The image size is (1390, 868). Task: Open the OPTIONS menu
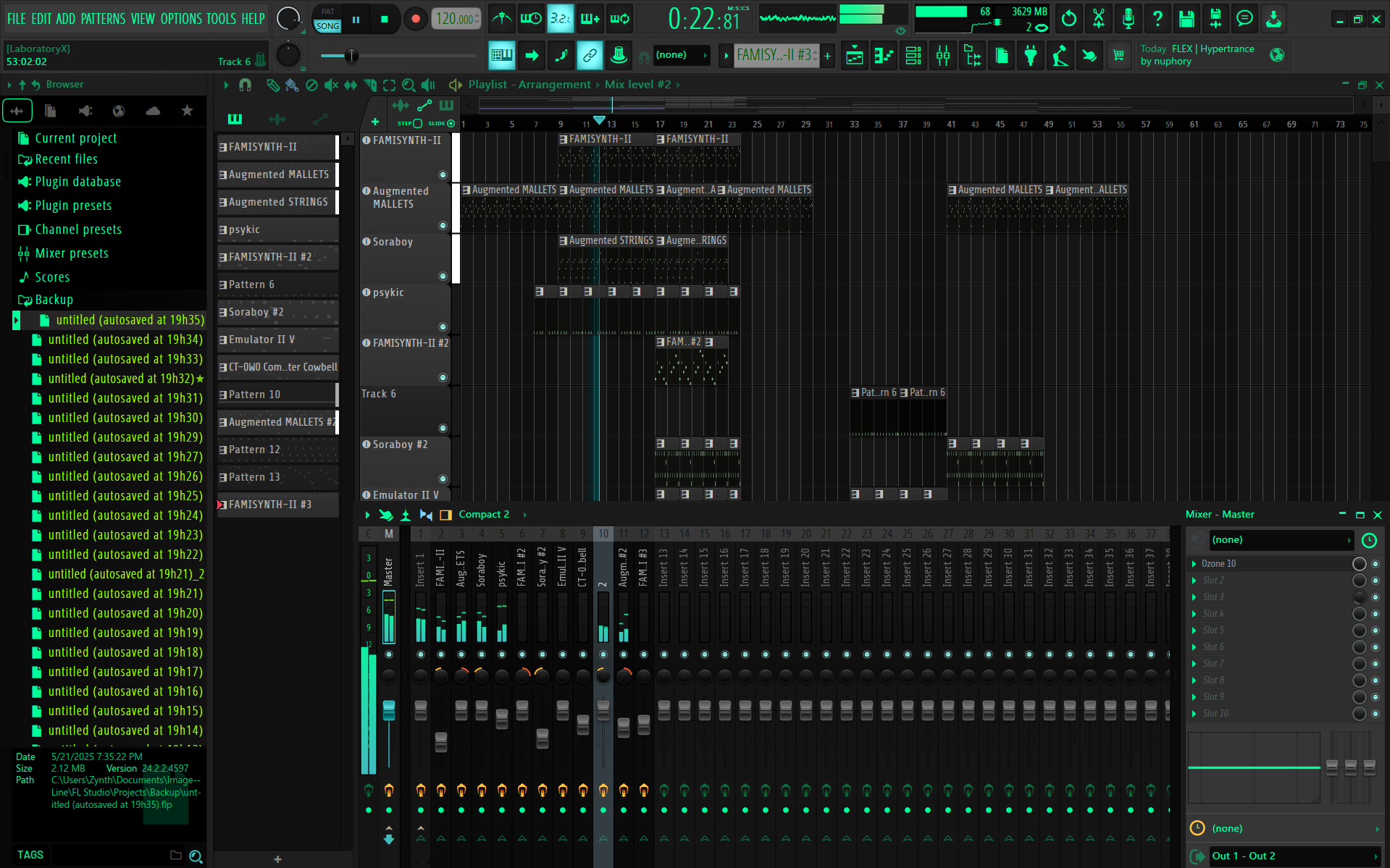point(181,19)
